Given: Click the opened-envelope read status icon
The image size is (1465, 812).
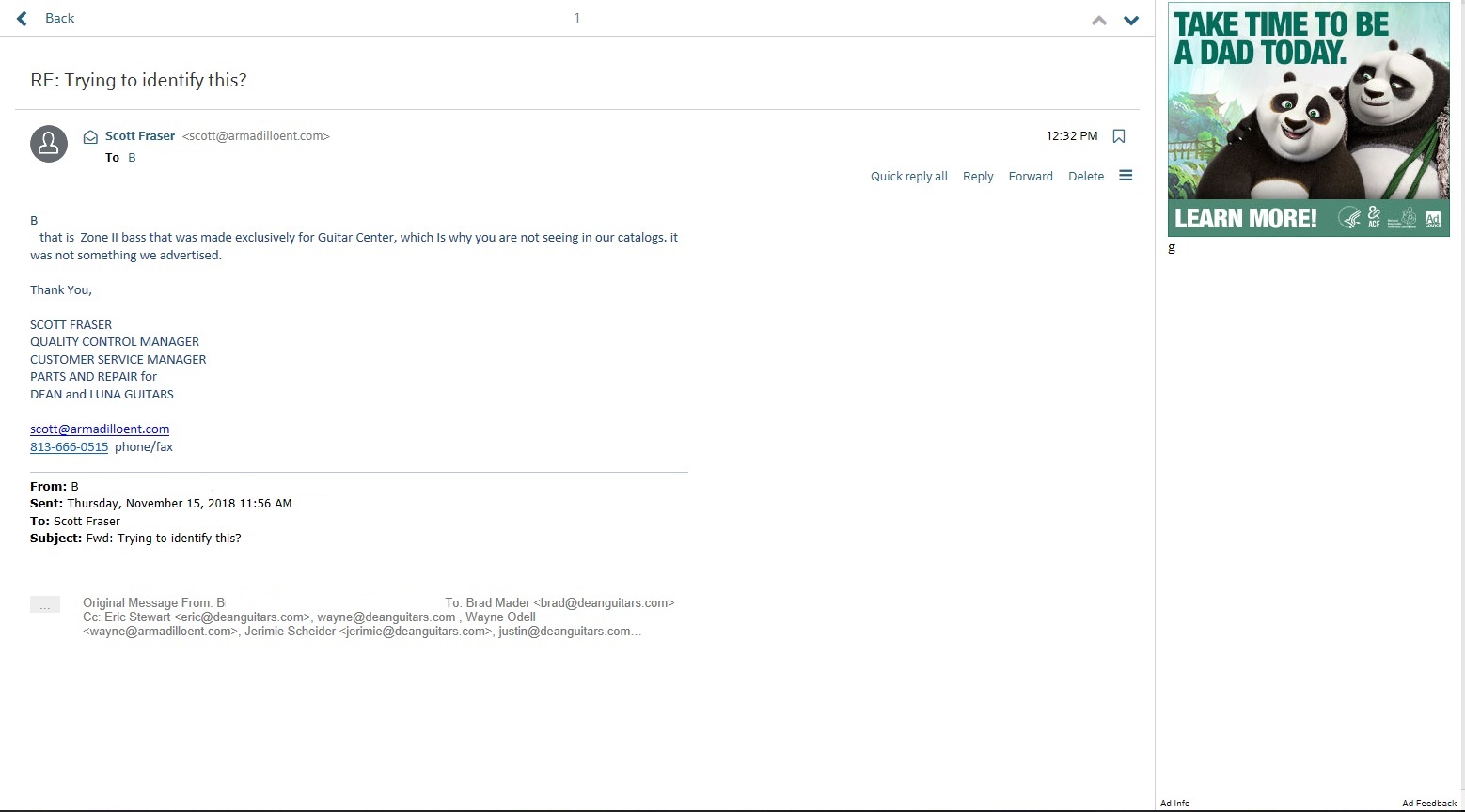Looking at the screenshot, I should [x=90, y=137].
